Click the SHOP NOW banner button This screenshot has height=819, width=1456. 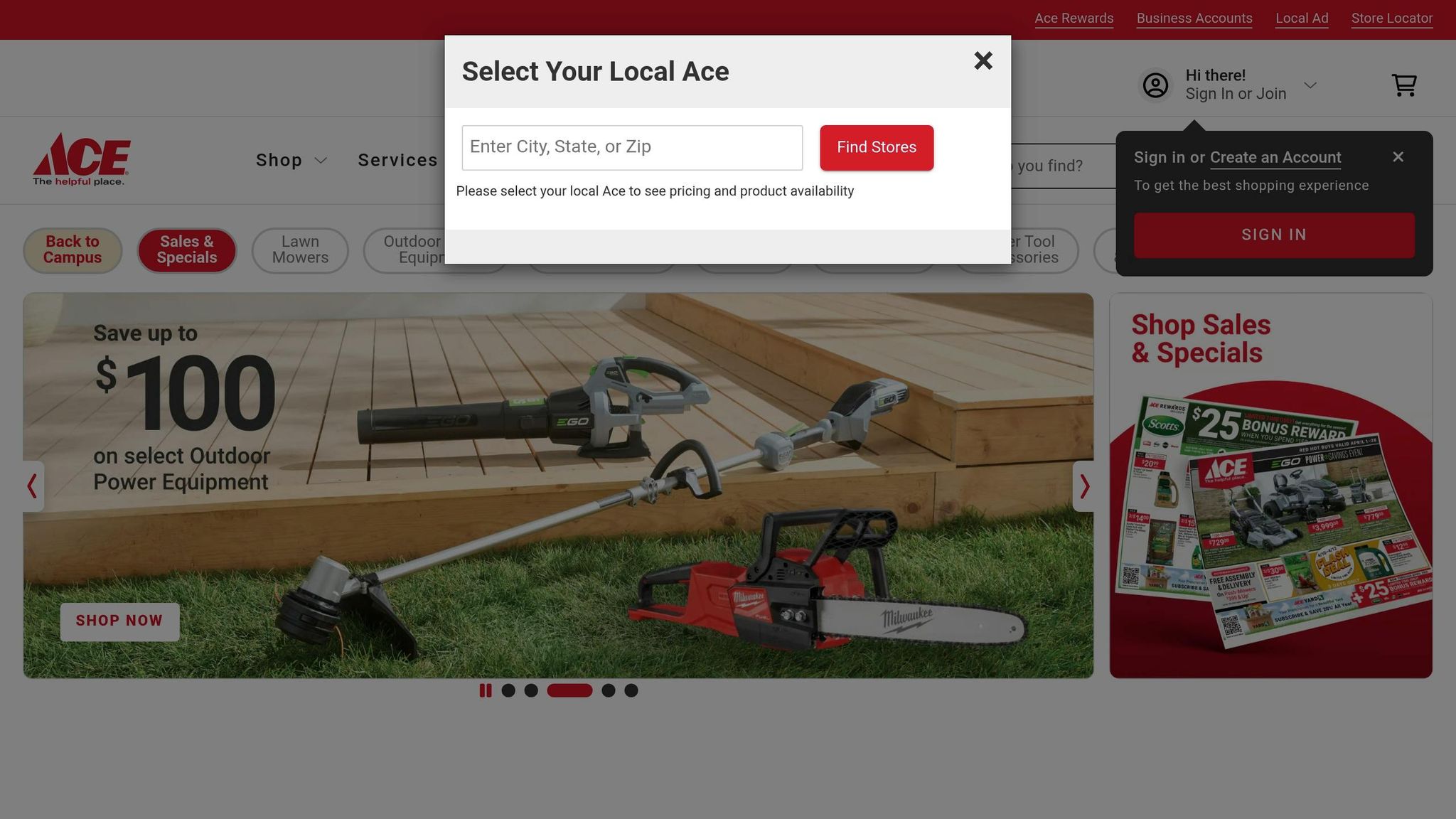tap(119, 621)
